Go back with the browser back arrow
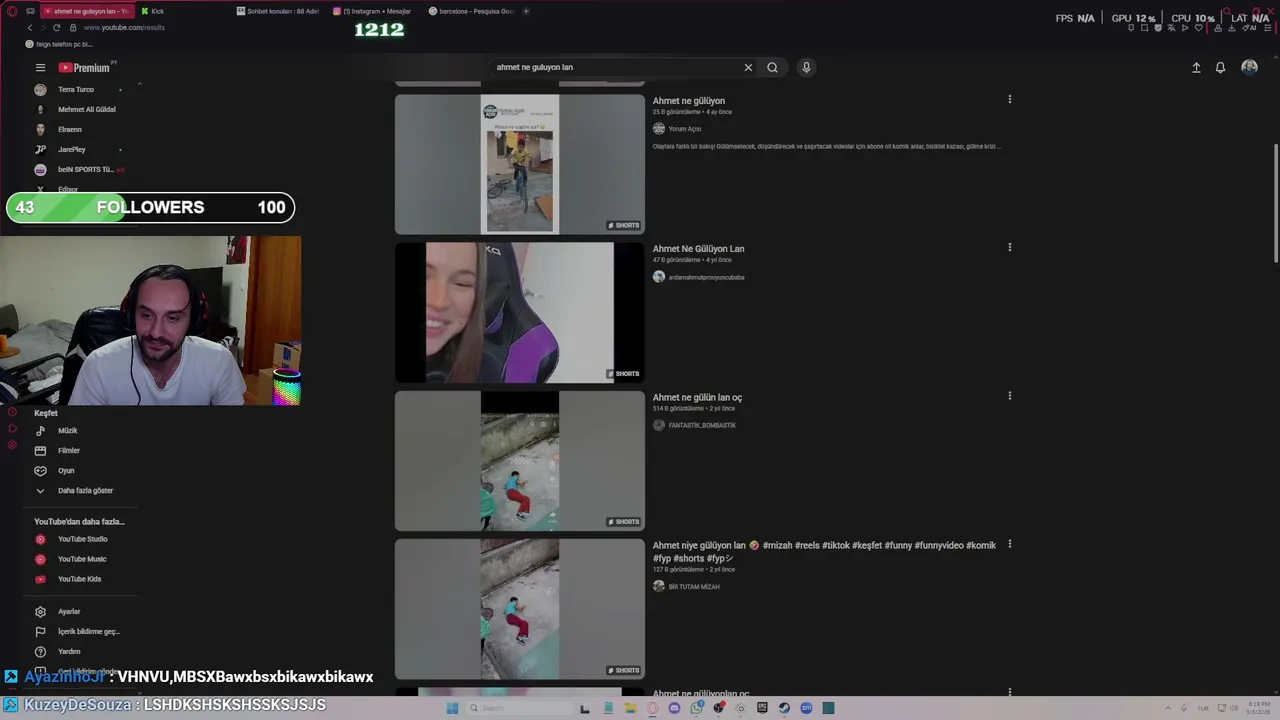Image resolution: width=1280 pixels, height=720 pixels. click(x=29, y=28)
